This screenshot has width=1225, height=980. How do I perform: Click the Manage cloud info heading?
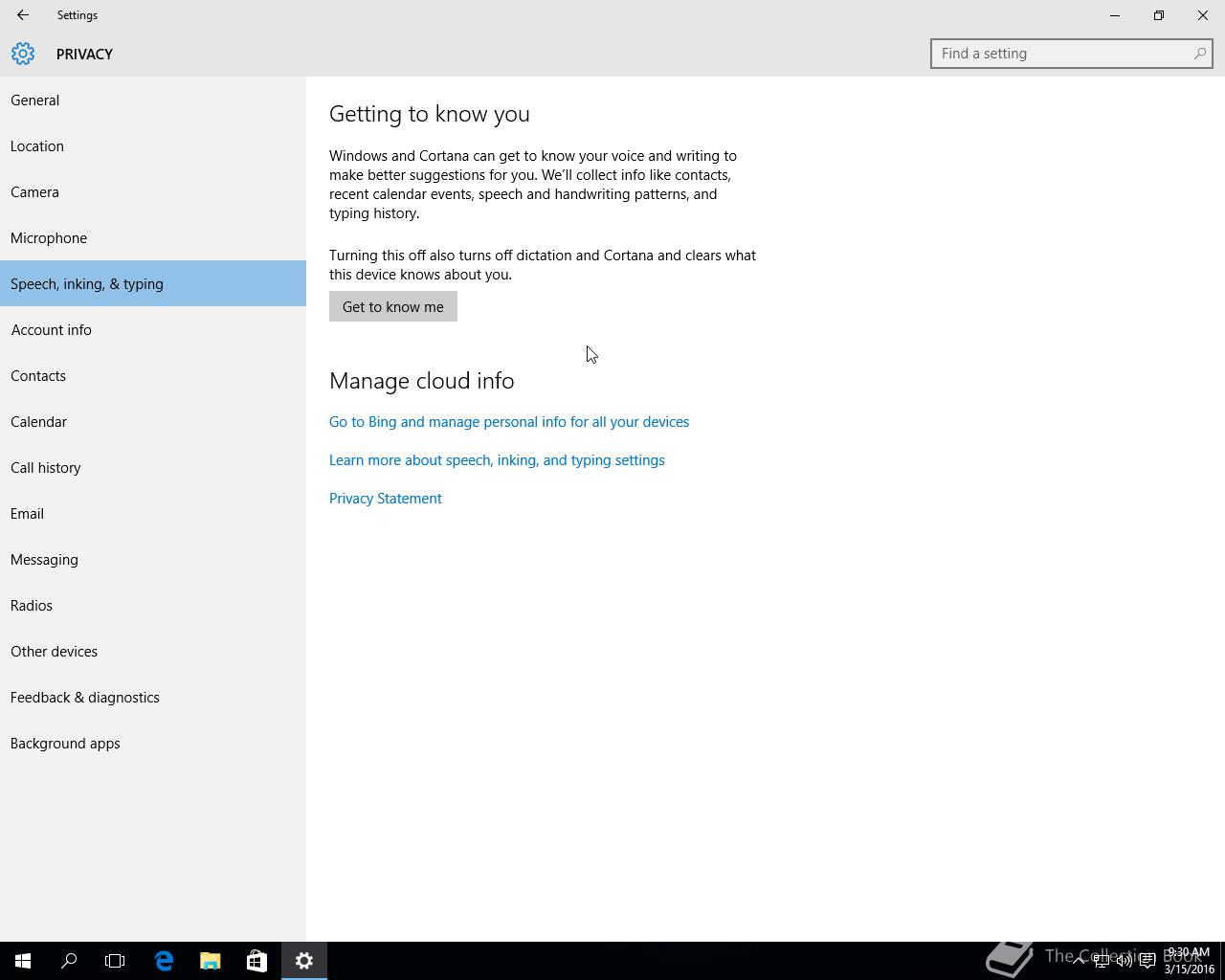422,381
